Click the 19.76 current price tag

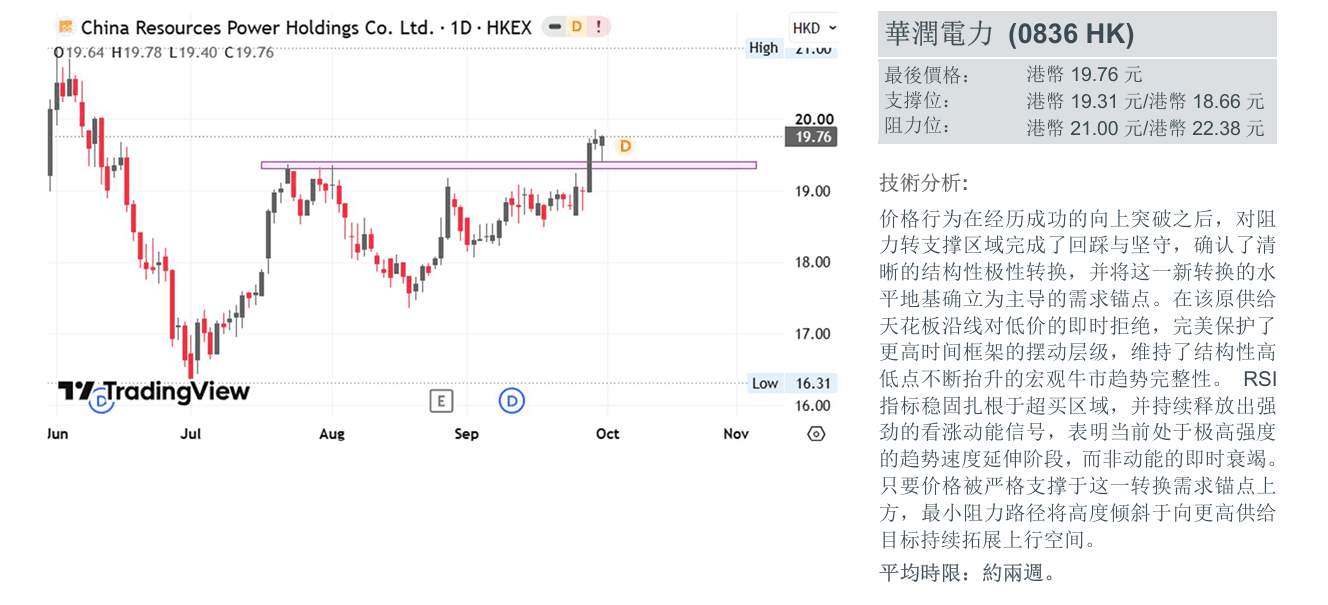[x=810, y=137]
